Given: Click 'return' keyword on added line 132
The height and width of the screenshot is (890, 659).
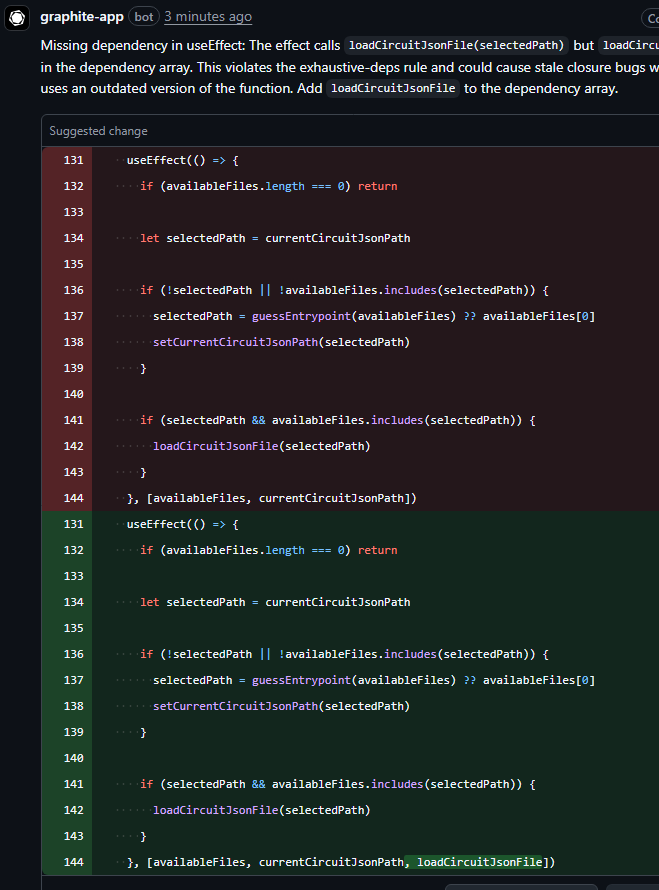Looking at the screenshot, I should [377, 551].
